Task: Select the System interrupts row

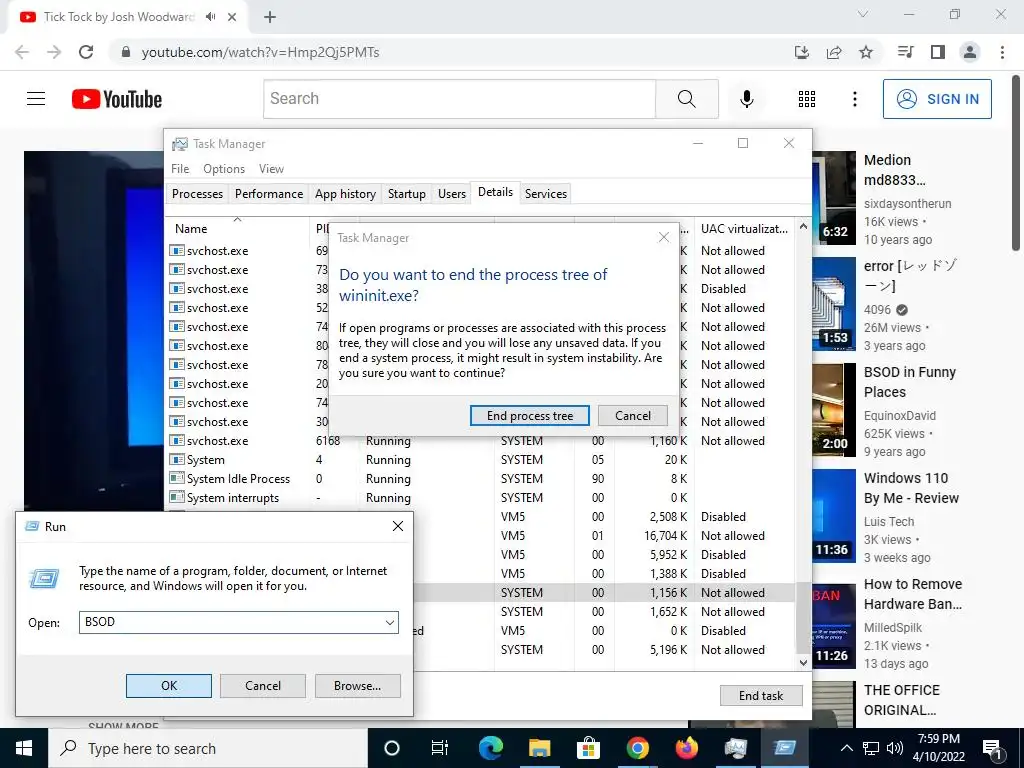Action: (481, 498)
